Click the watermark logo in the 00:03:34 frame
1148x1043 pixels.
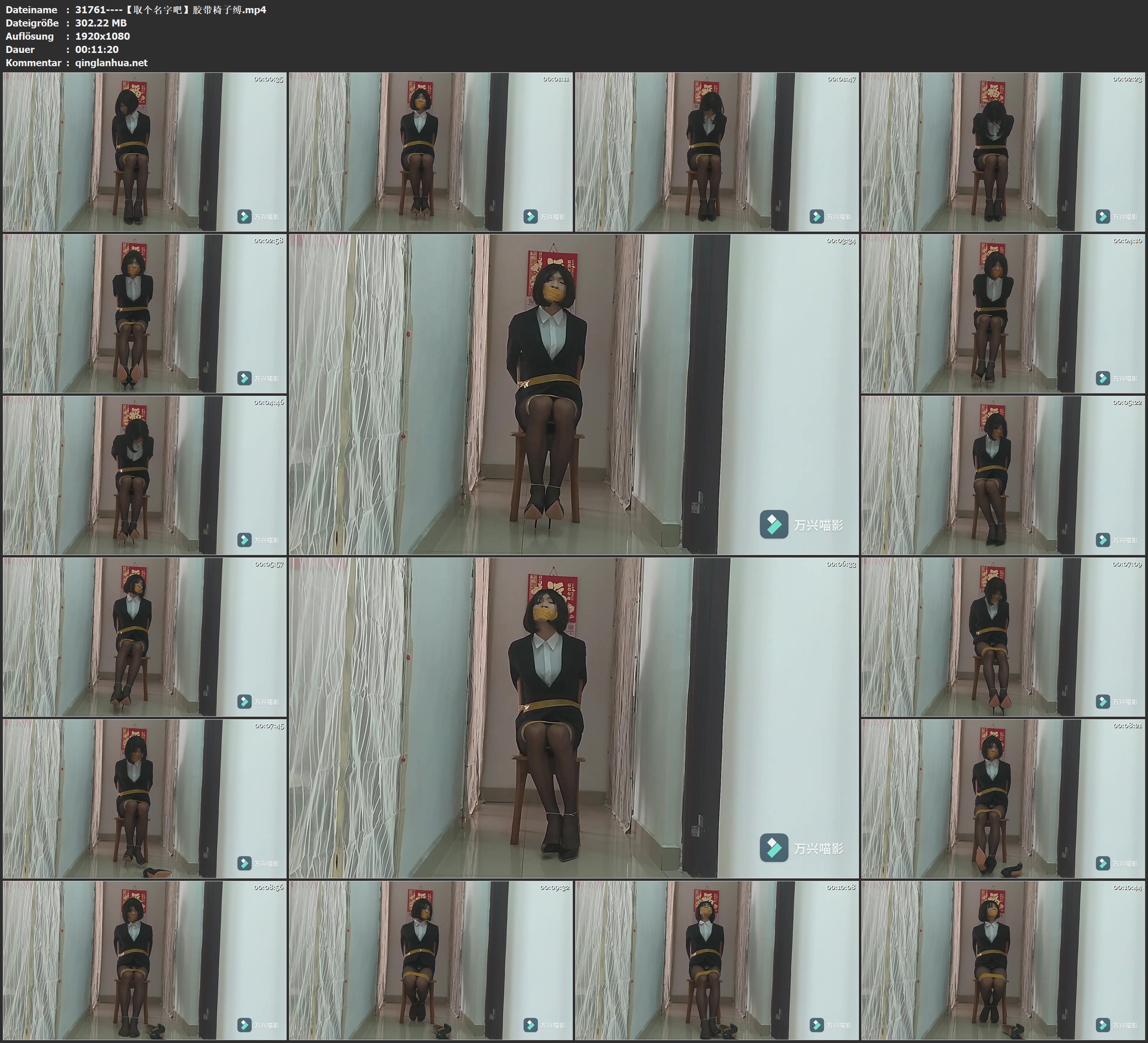[x=773, y=524]
